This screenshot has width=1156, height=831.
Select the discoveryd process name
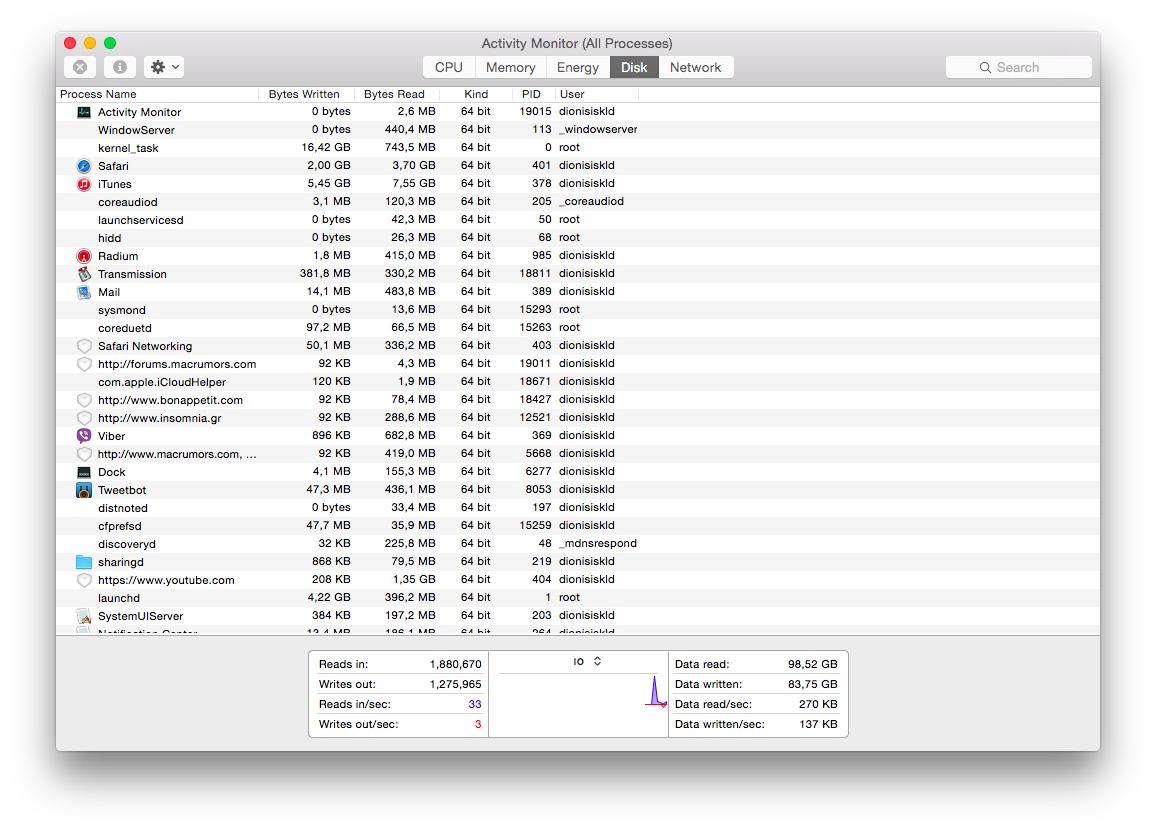point(127,544)
